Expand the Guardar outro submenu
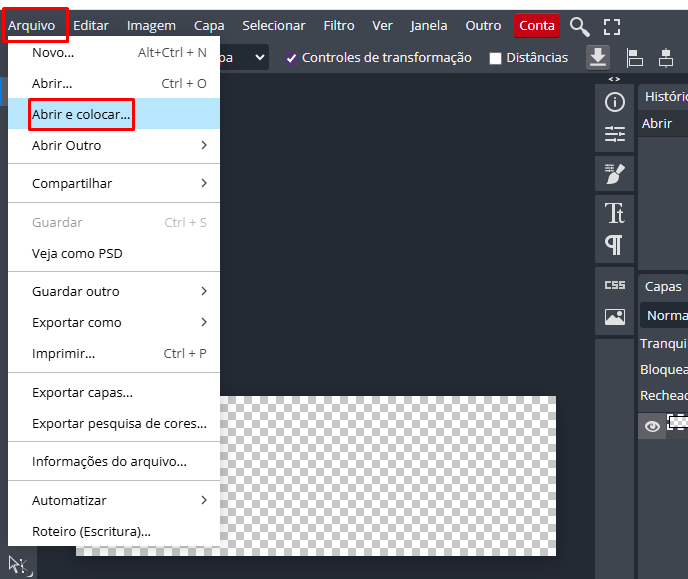 click(114, 291)
